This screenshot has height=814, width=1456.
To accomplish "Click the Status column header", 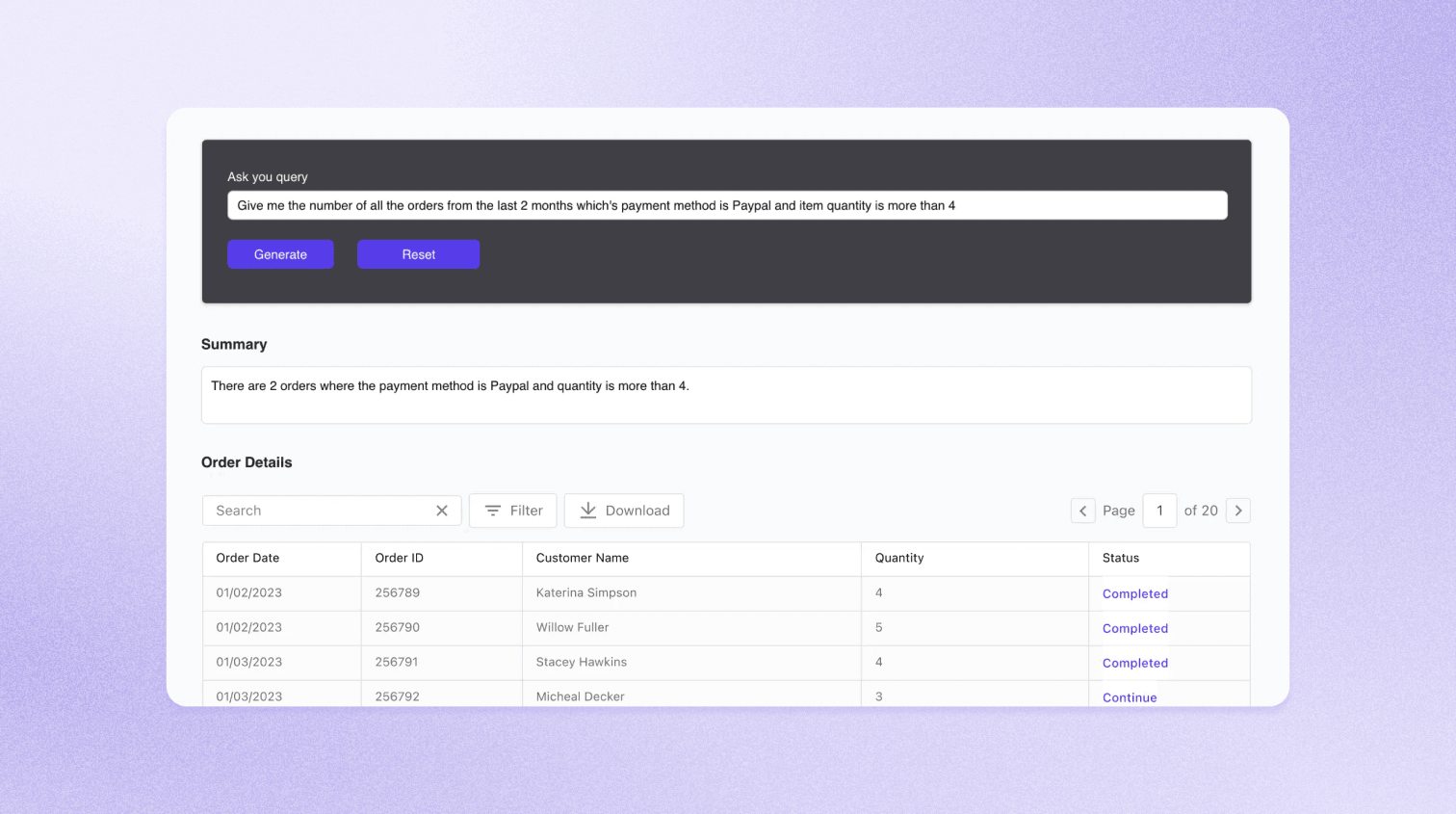I will [1120, 558].
